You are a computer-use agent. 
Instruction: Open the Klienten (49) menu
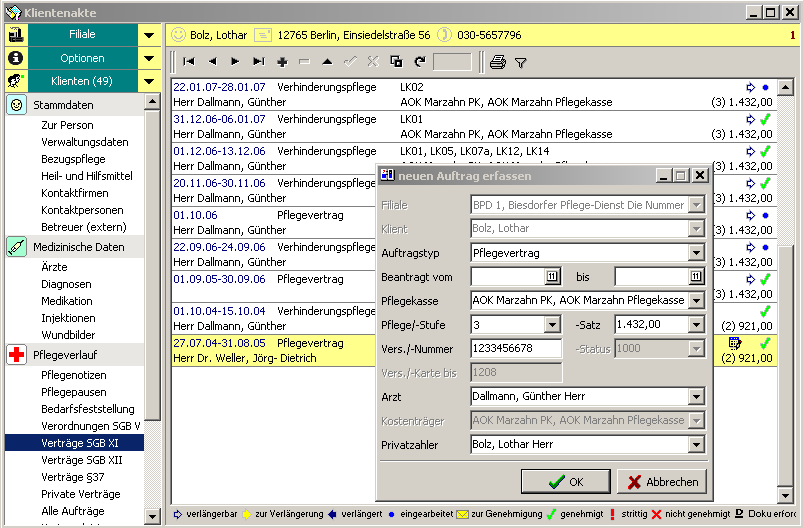point(82,81)
